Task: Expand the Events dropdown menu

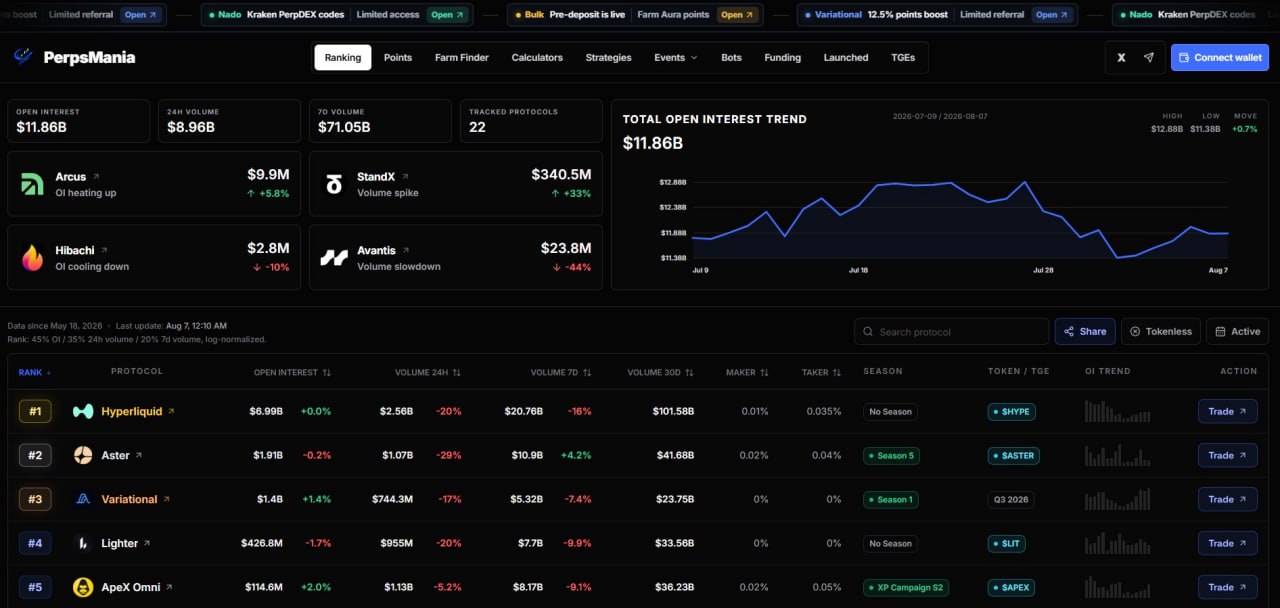Action: tap(676, 58)
